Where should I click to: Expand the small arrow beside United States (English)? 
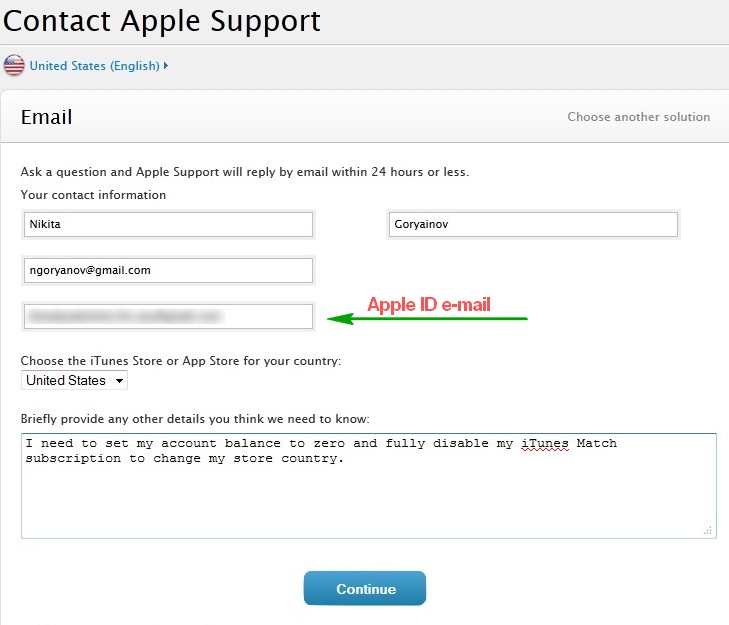(x=166, y=66)
